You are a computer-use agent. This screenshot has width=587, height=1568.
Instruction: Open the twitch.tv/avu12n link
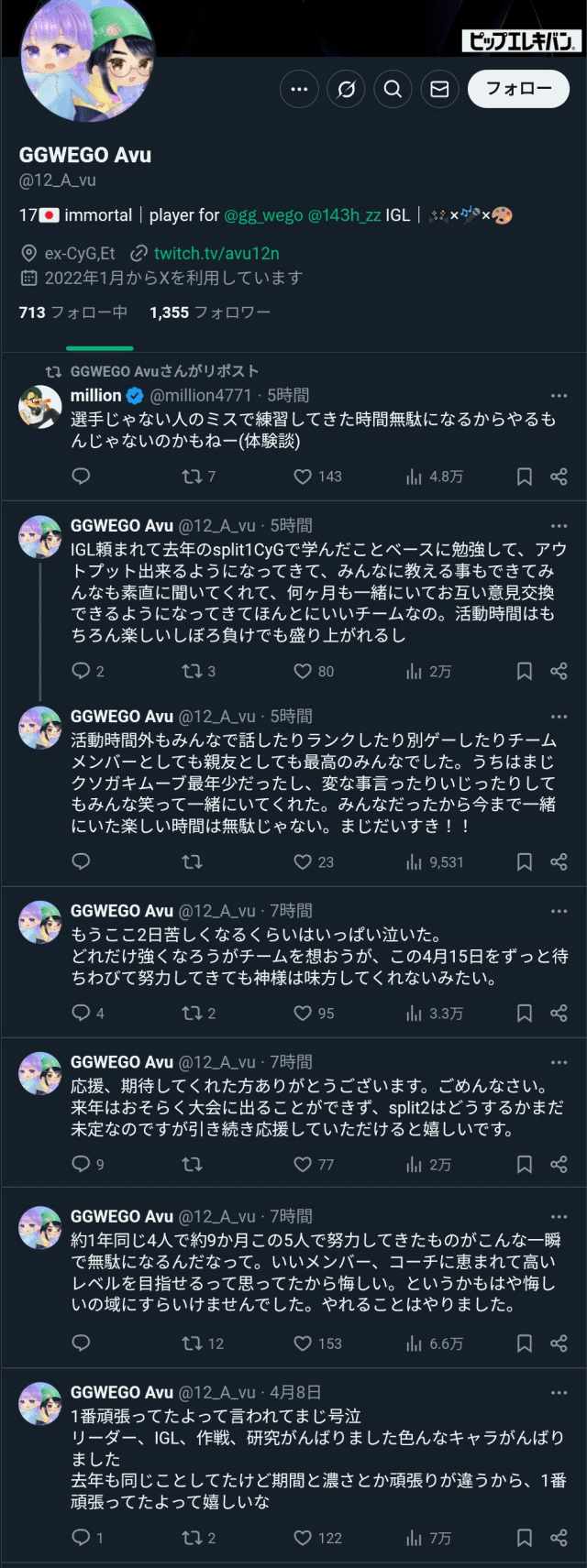click(216, 253)
